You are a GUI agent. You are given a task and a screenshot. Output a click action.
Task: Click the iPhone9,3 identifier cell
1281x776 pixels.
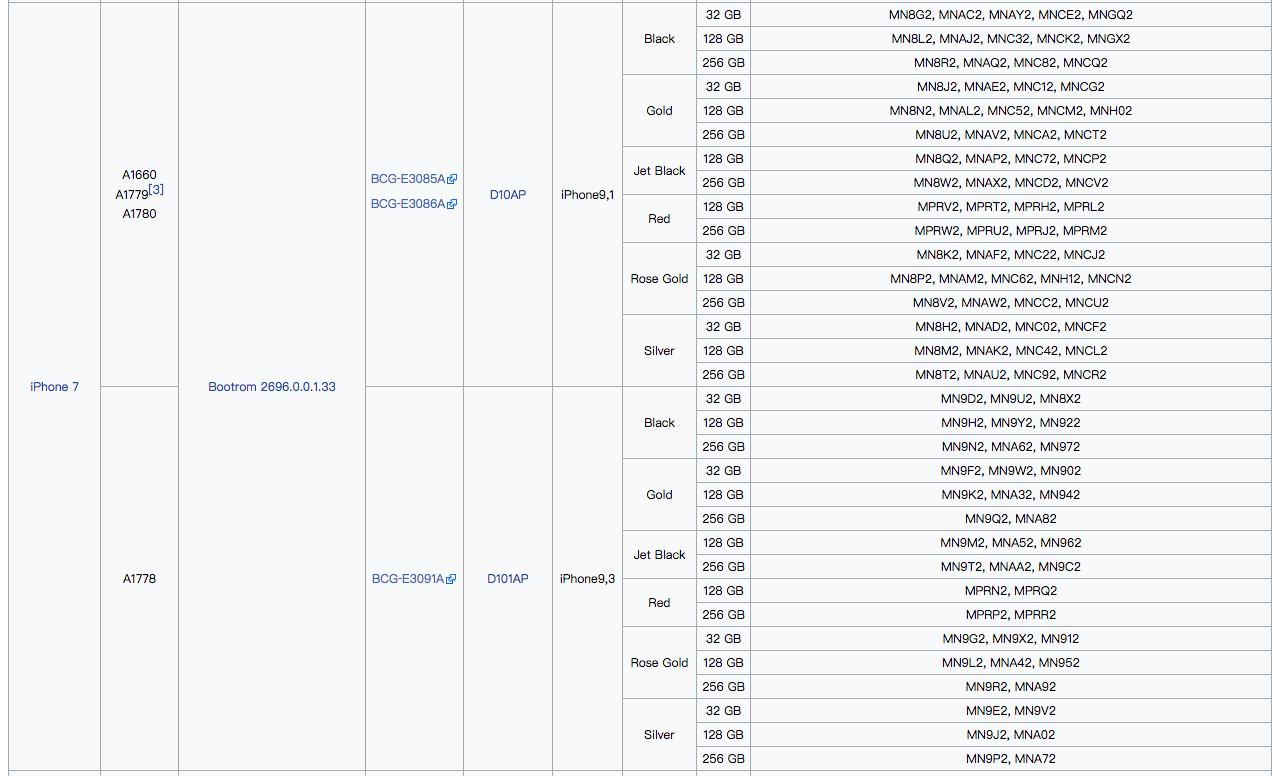(587, 579)
